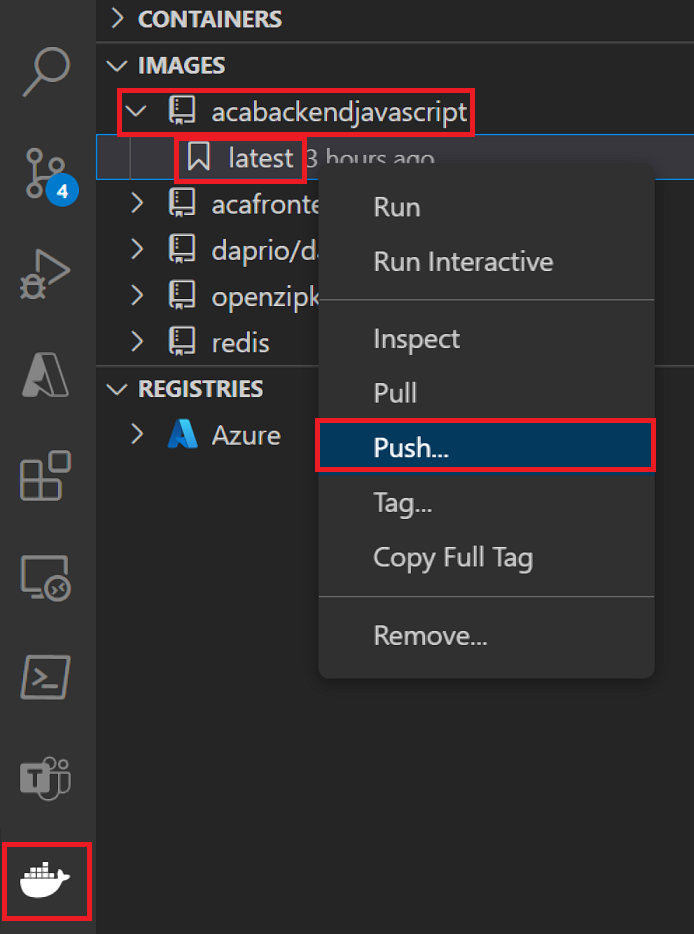694x934 pixels.
Task: Expand the redis image node
Action: pyautogui.click(x=139, y=343)
